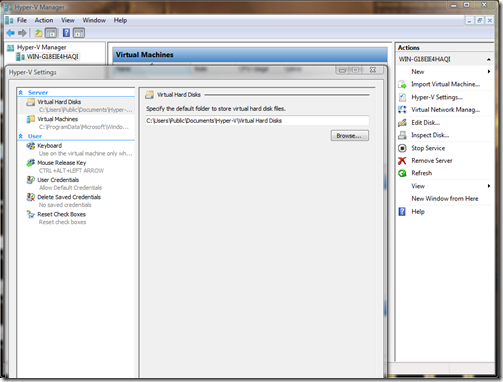Click Edit Disk... action
The image size is (503, 382).
click(425, 123)
